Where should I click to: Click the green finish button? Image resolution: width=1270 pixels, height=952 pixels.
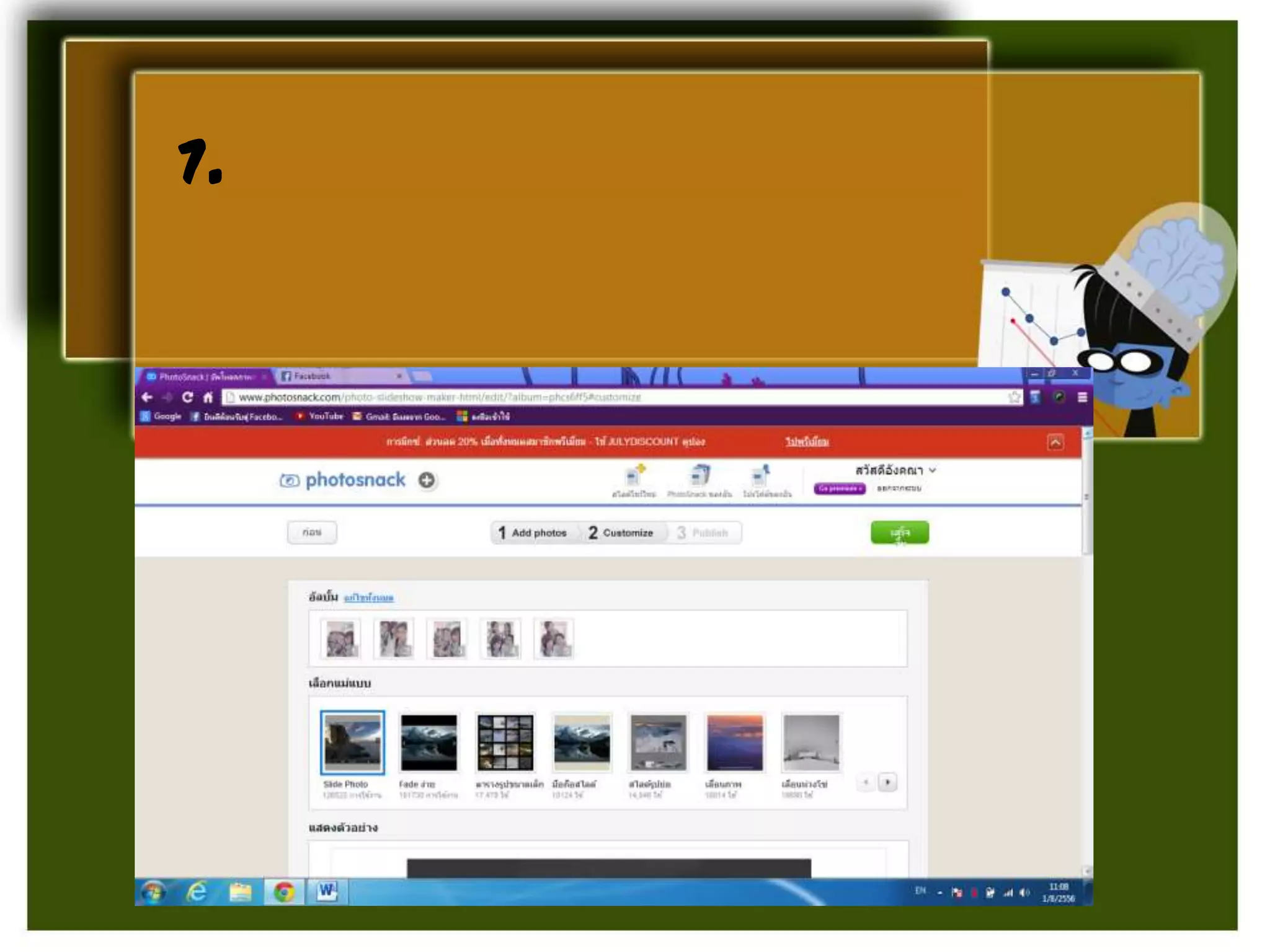tap(899, 532)
